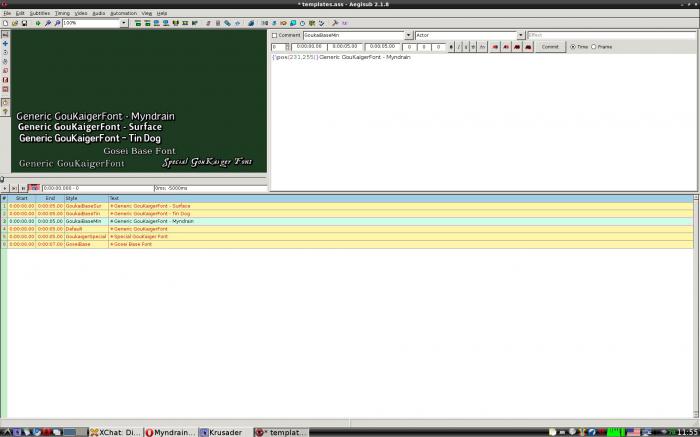Screen dimensions: 700x437
Task: Click the green Jump To arrow icon
Action: coord(38,23)
